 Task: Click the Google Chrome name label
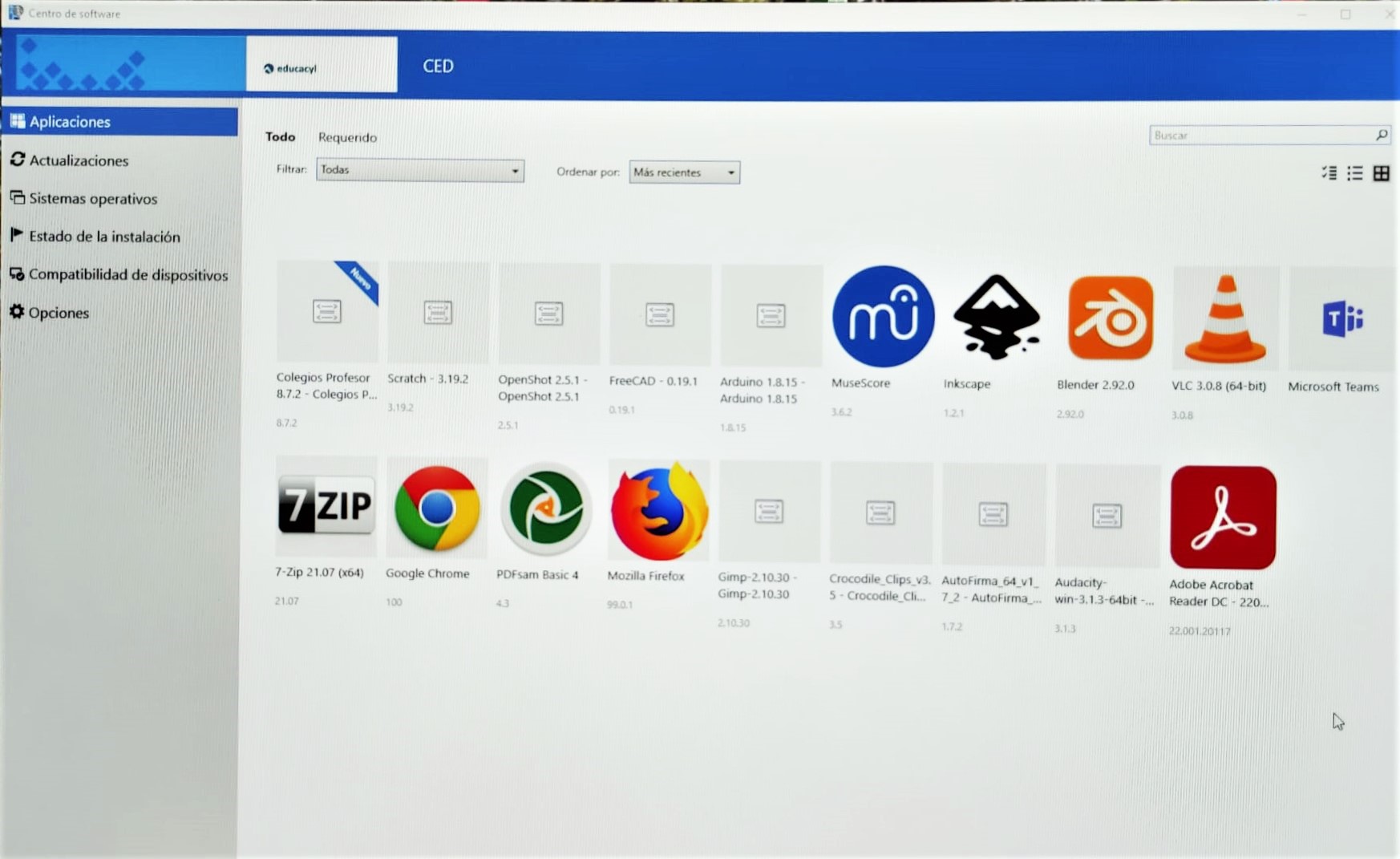[427, 573]
